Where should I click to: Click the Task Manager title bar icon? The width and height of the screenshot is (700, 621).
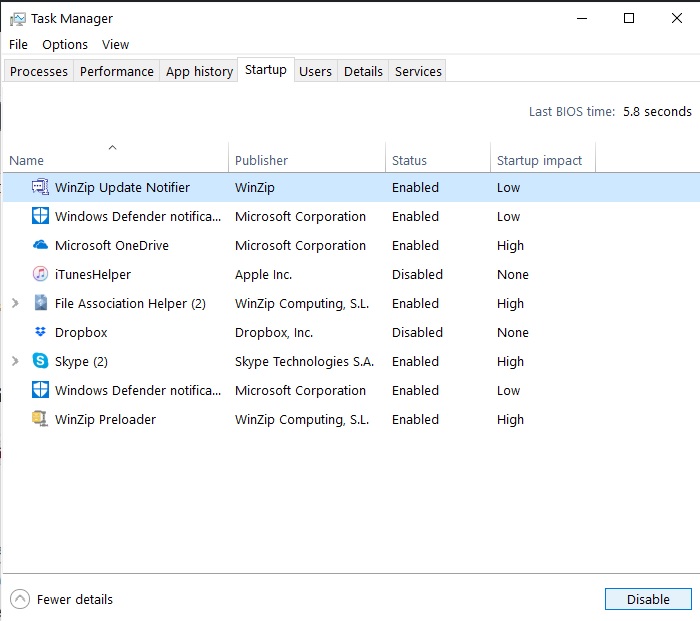coord(18,19)
